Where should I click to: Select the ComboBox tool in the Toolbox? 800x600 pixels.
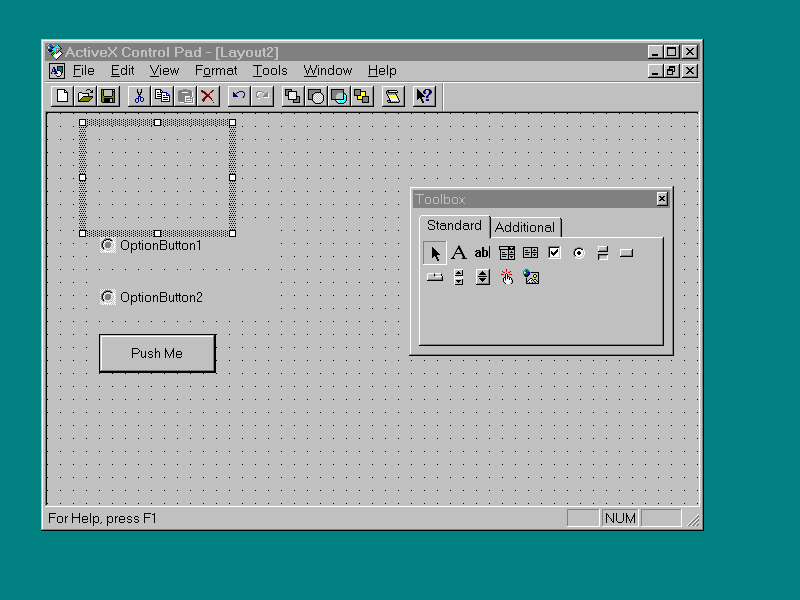[507, 253]
